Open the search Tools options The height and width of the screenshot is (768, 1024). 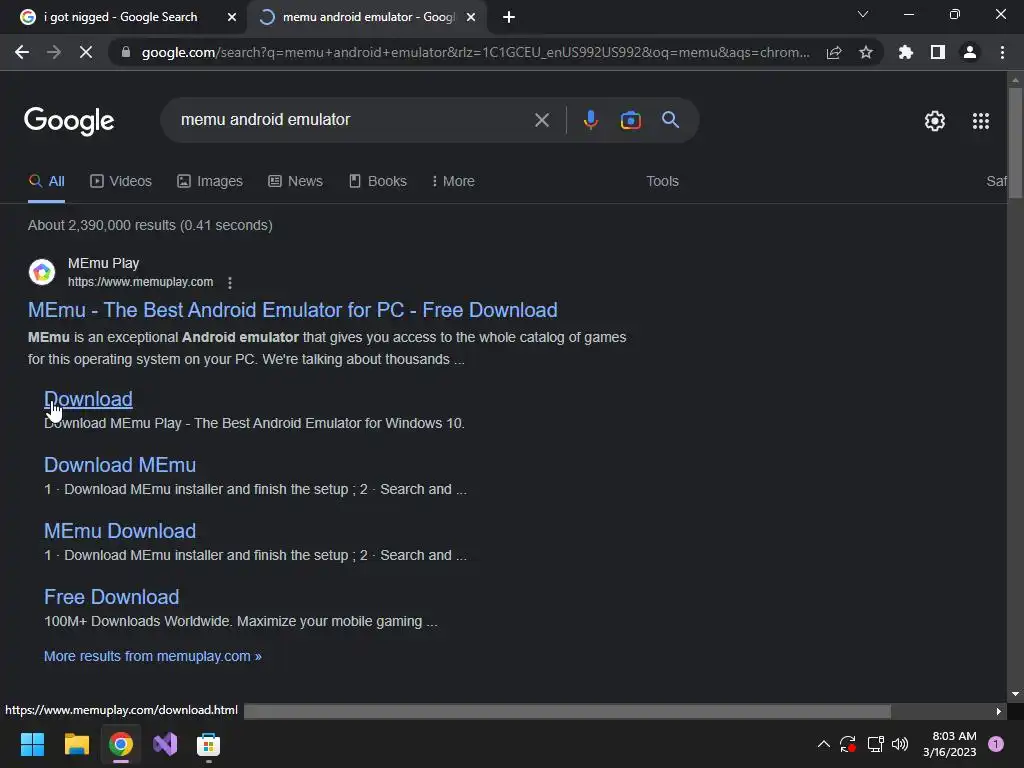pyautogui.click(x=662, y=182)
